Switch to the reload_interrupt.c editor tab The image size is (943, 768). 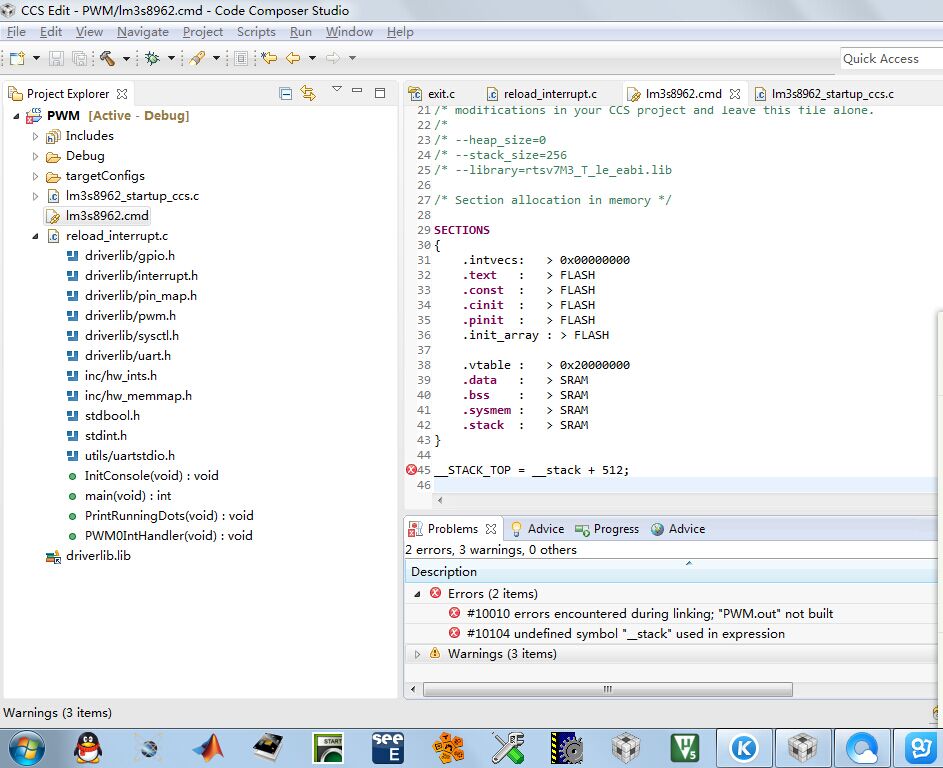pyautogui.click(x=549, y=94)
